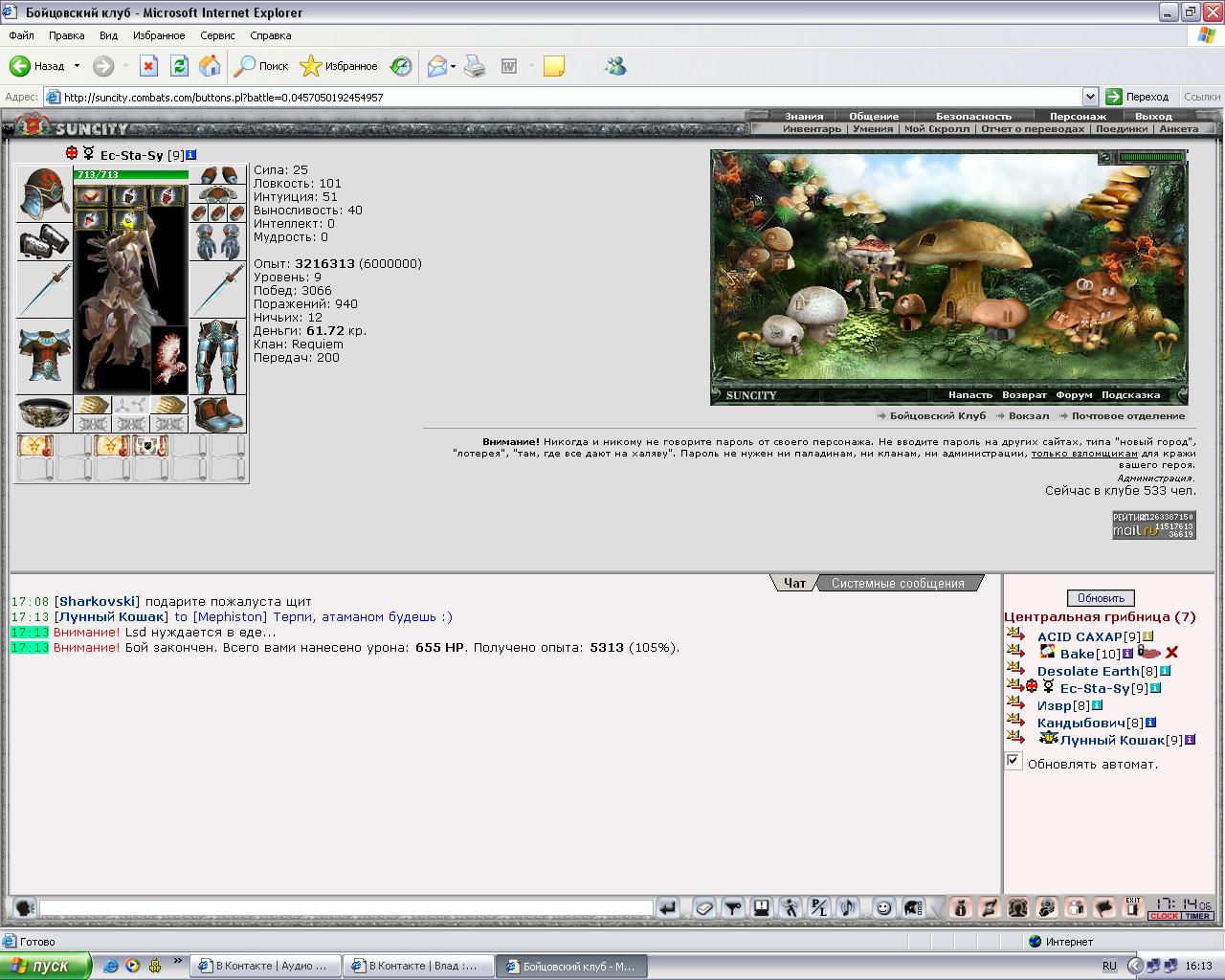1225x980 pixels.
Task: Click the address bar URL field
Action: 563,97
